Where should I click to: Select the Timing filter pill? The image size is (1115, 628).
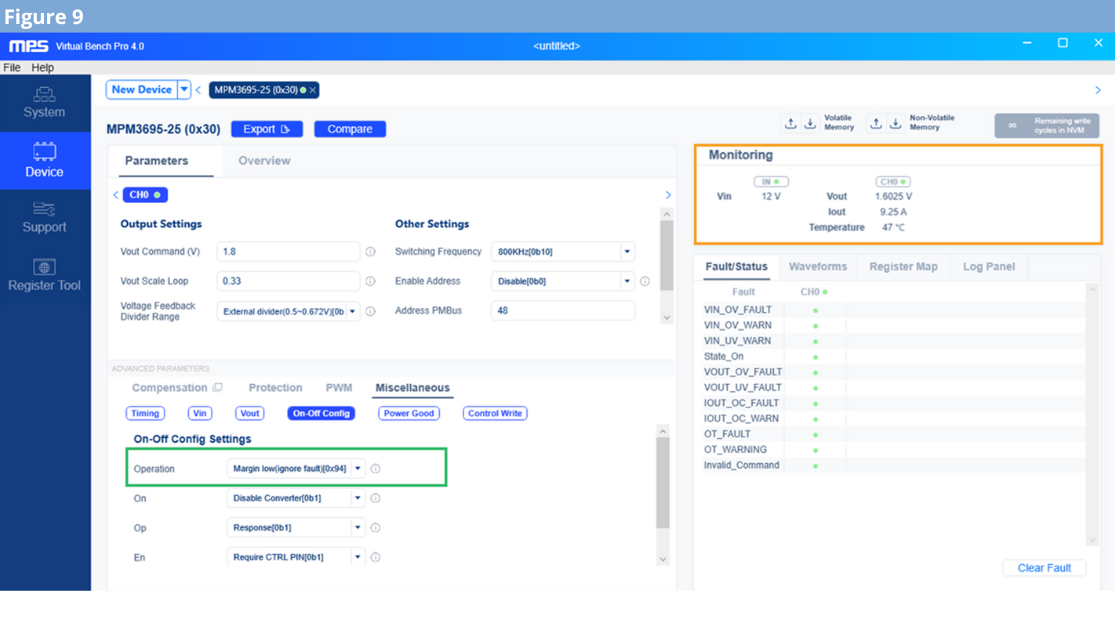click(145, 413)
